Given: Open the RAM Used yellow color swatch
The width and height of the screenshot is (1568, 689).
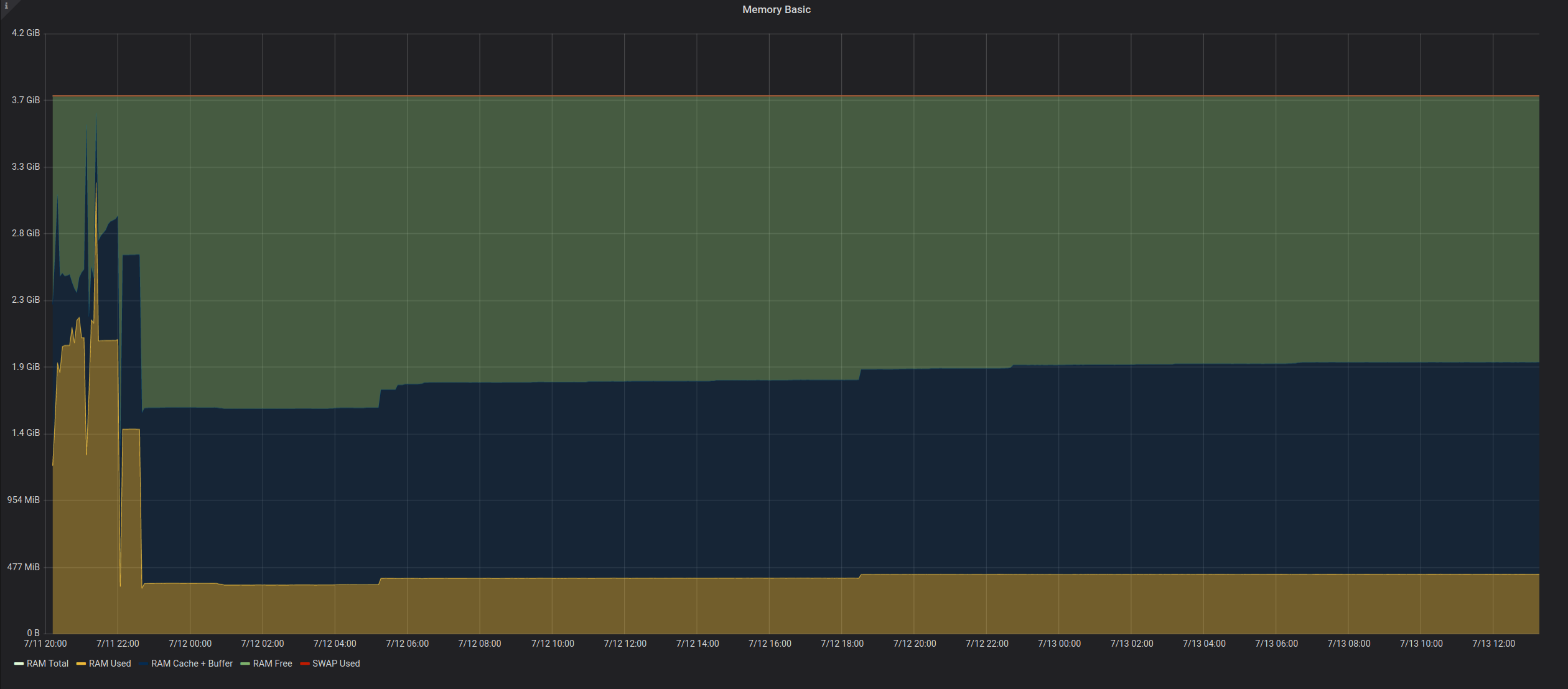Looking at the screenshot, I should click(x=81, y=664).
